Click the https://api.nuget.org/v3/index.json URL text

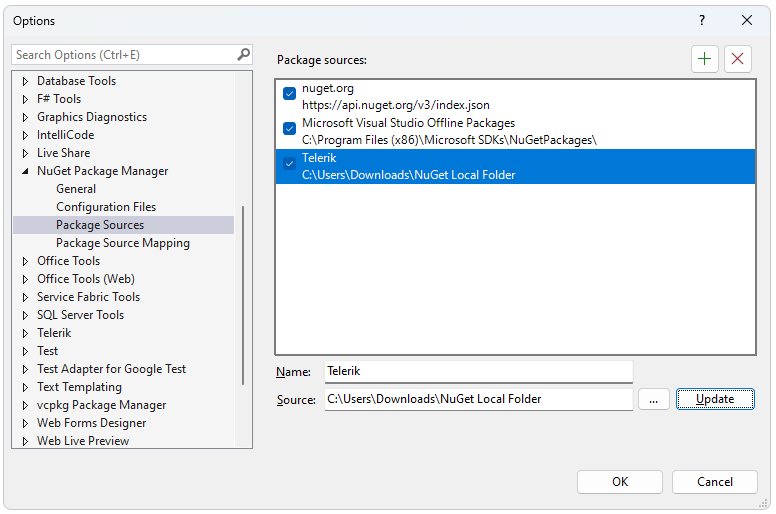coord(395,105)
